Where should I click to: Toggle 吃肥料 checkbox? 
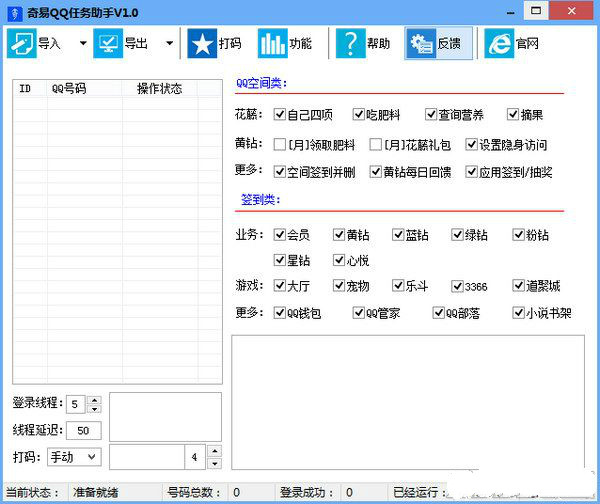(x=359, y=114)
